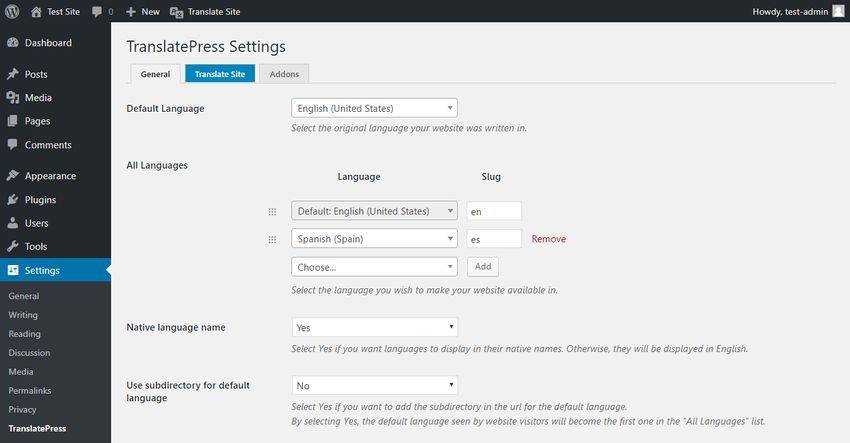Switch to the Addons tab

tap(284, 74)
